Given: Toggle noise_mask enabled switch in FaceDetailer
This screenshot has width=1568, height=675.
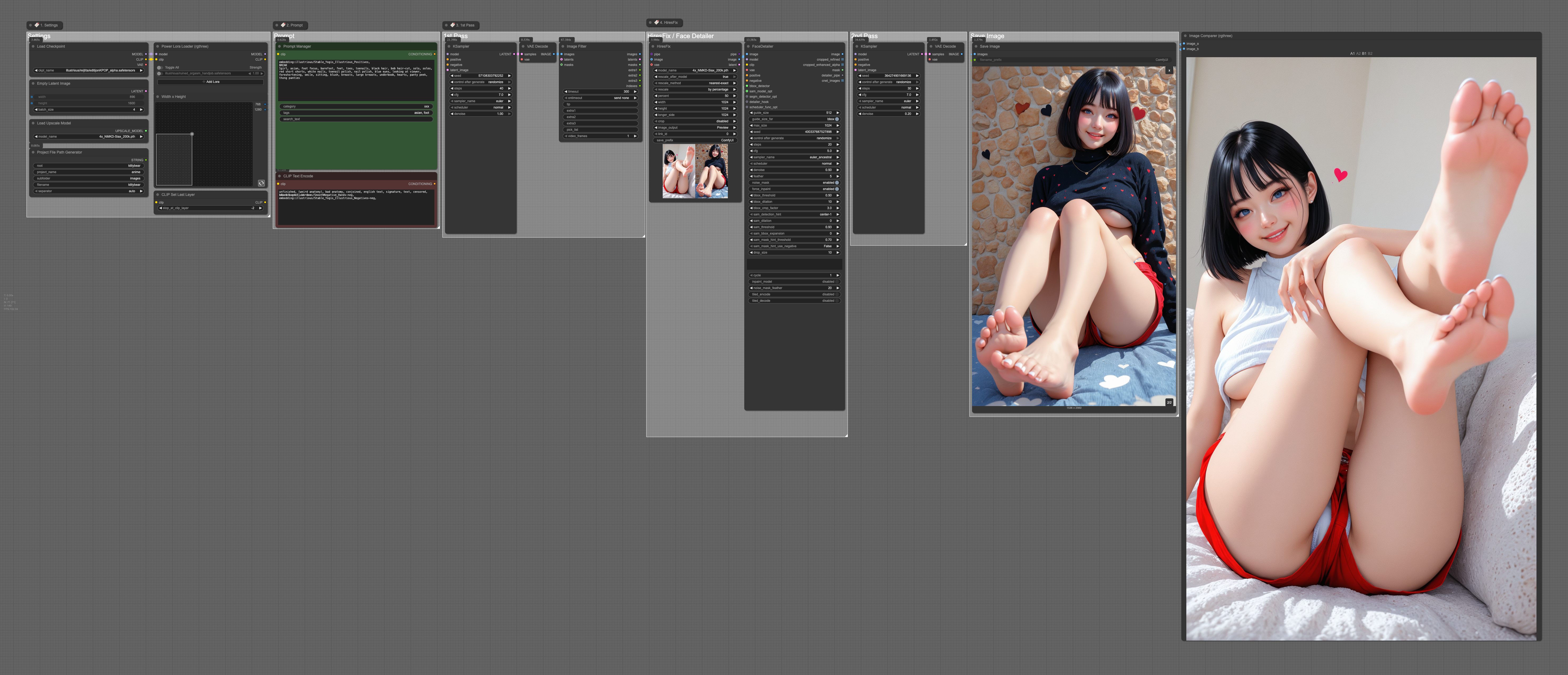Looking at the screenshot, I should click(837, 182).
